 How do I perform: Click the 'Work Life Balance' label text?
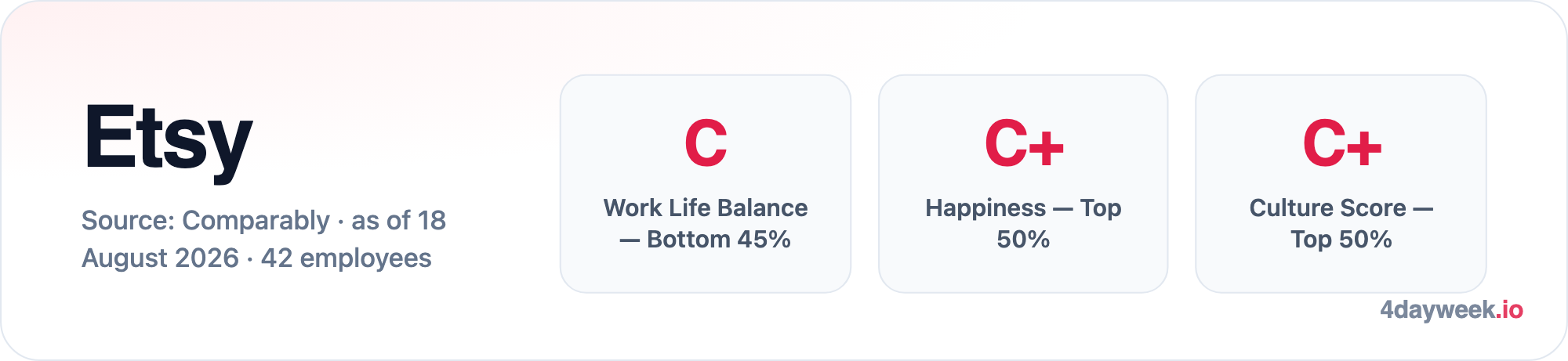[x=706, y=208]
